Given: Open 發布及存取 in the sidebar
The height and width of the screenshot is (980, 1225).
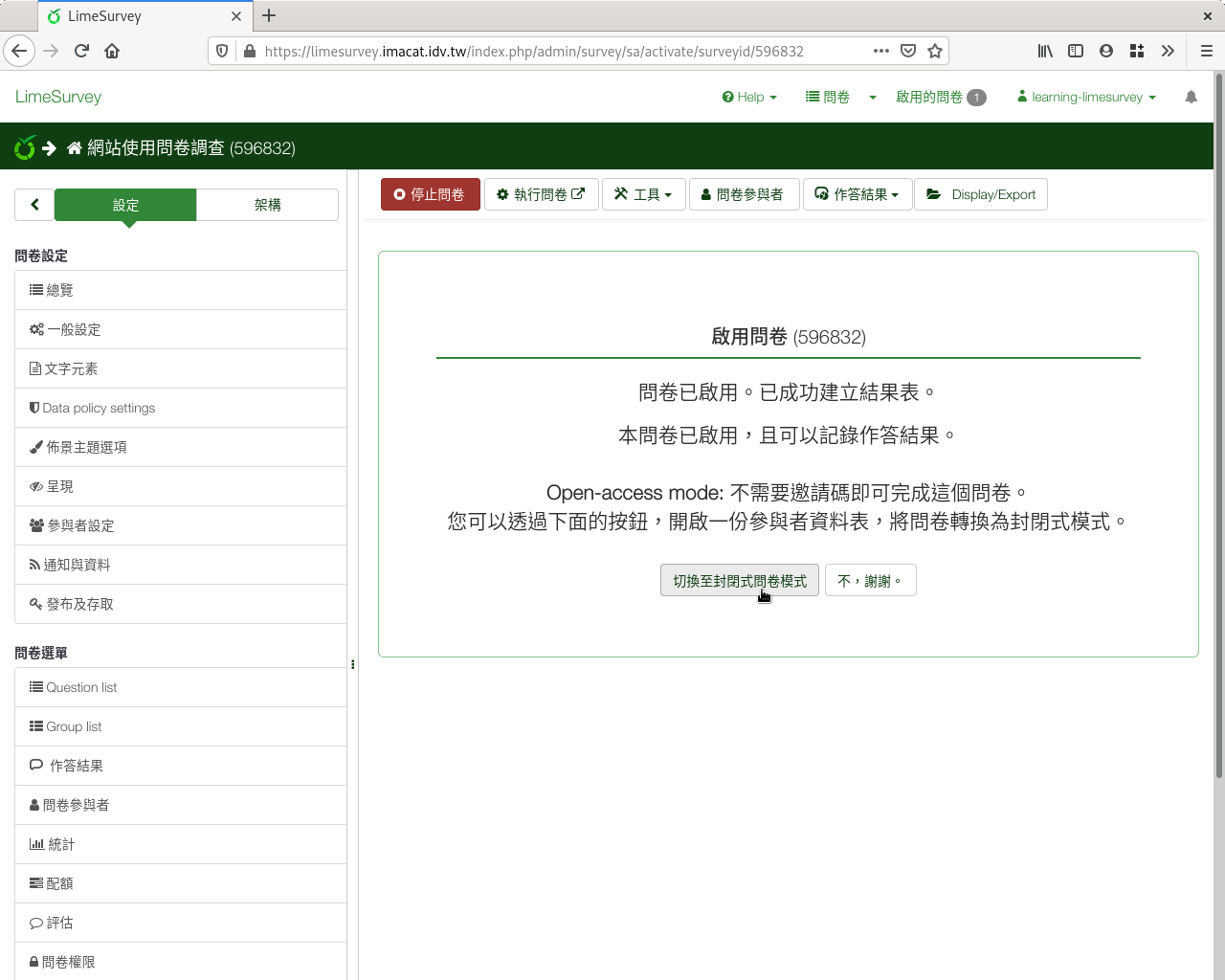Looking at the screenshot, I should tap(181, 604).
